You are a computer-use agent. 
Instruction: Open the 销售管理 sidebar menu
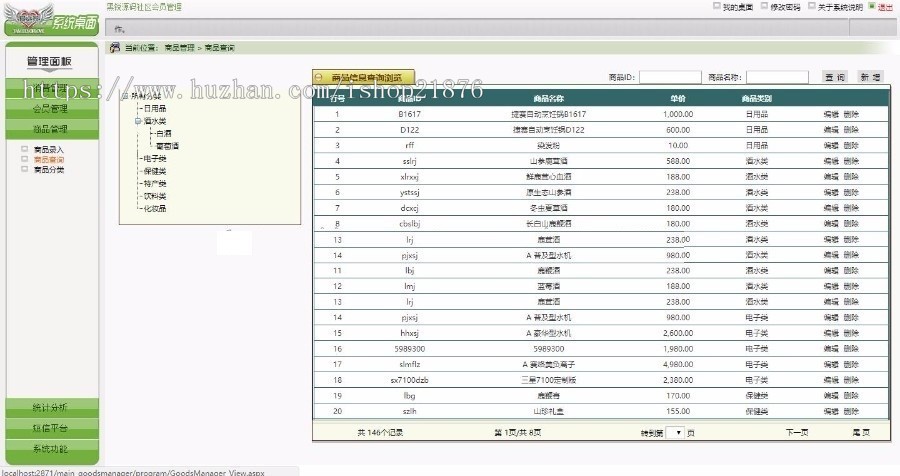point(52,87)
